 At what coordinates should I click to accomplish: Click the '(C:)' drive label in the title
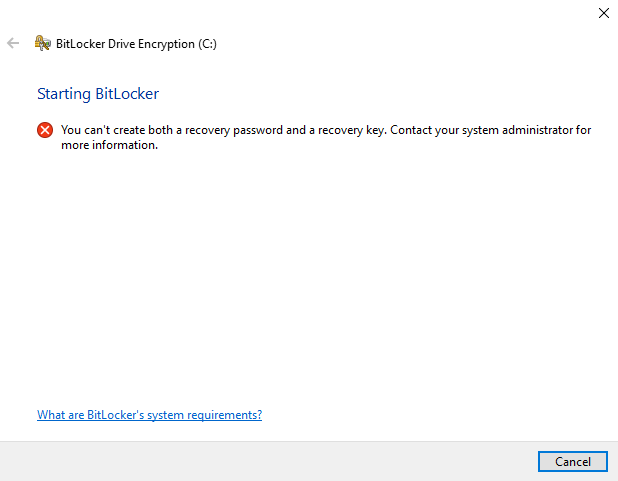(x=207, y=44)
